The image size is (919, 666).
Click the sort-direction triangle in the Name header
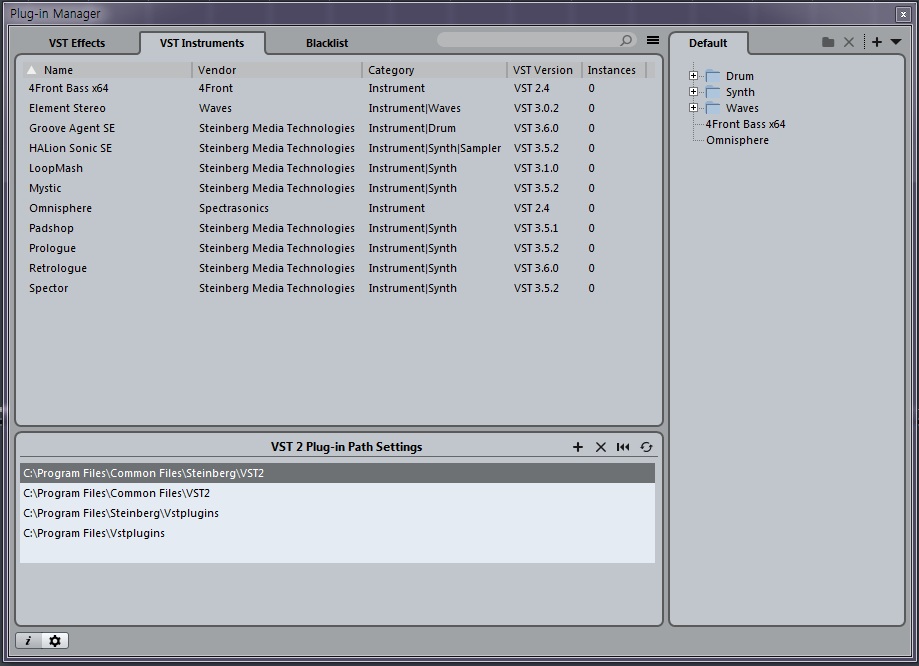coord(32,70)
